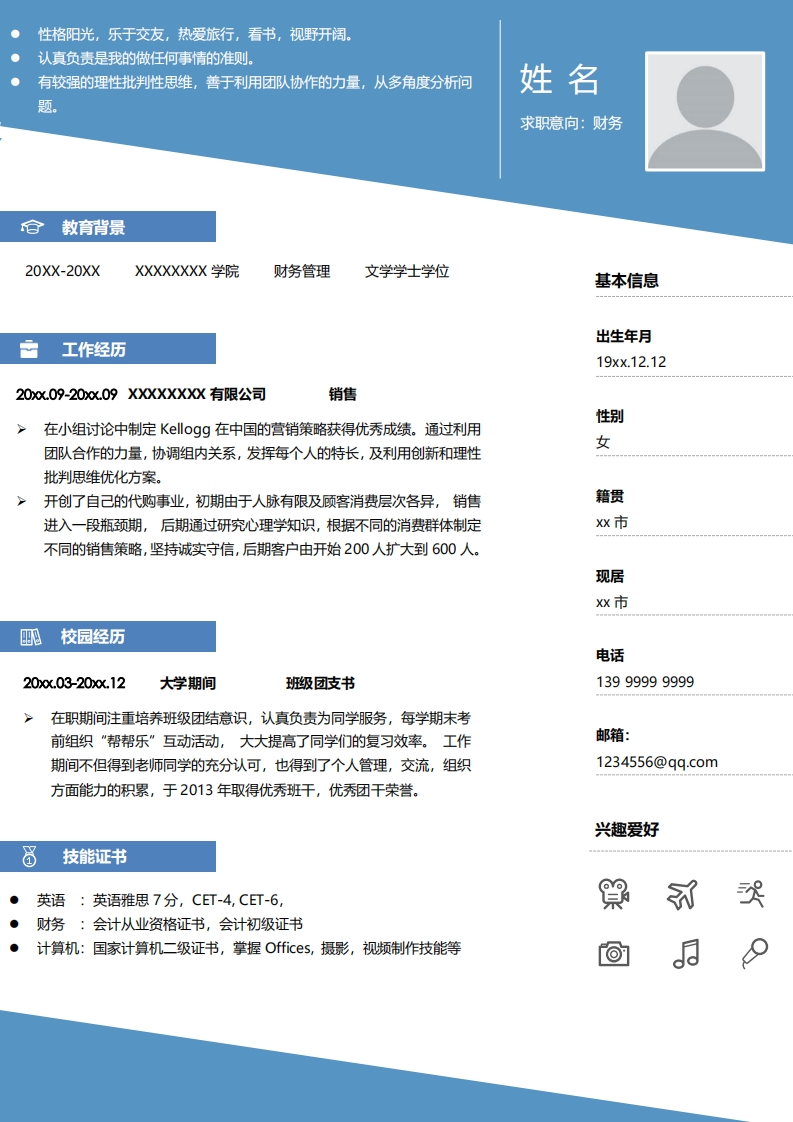The height and width of the screenshot is (1122, 793).
Task: Click the birth date 19xx.12.12 field
Action: click(x=631, y=362)
